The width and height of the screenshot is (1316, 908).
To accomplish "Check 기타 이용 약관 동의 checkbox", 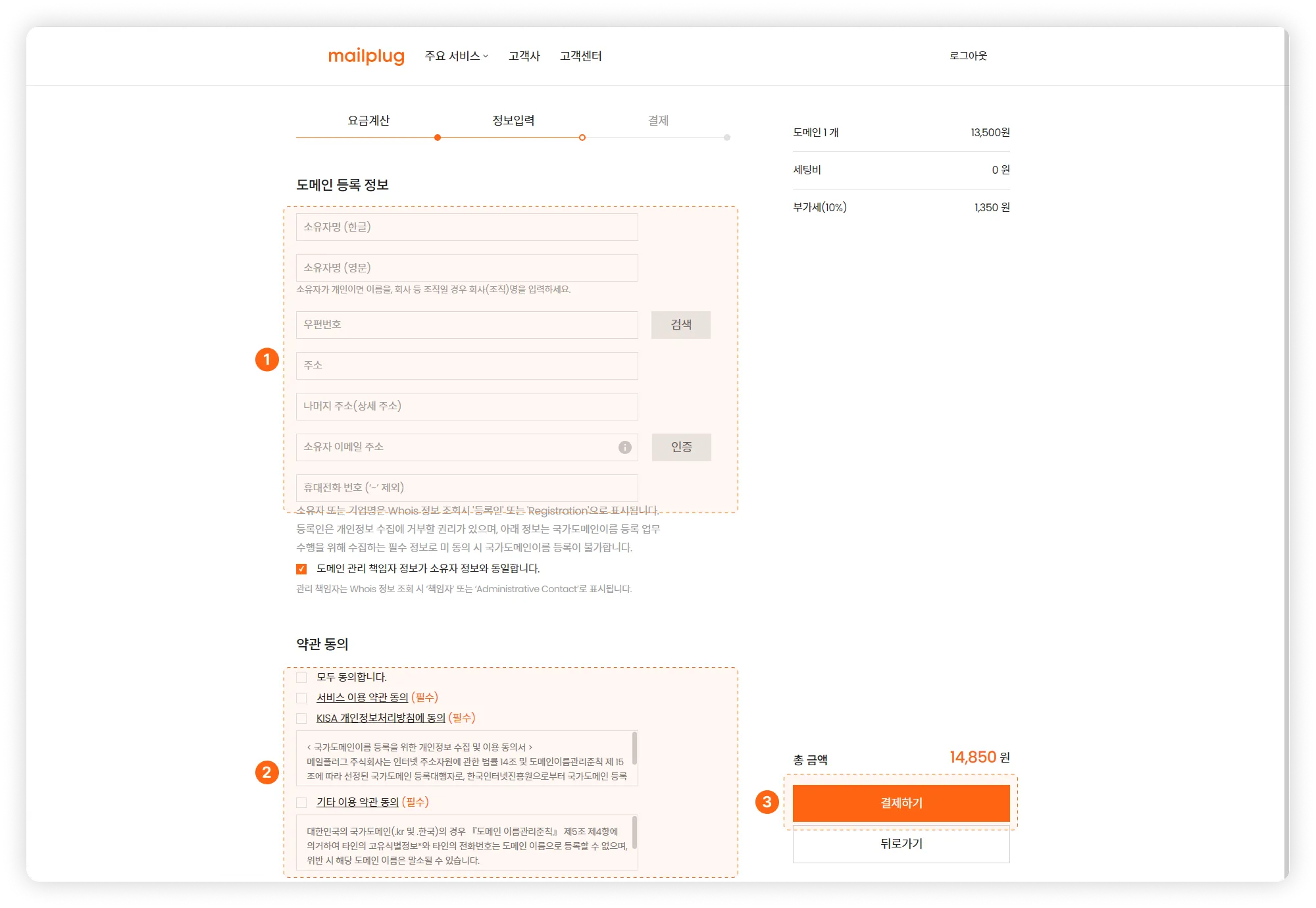I will (x=301, y=803).
